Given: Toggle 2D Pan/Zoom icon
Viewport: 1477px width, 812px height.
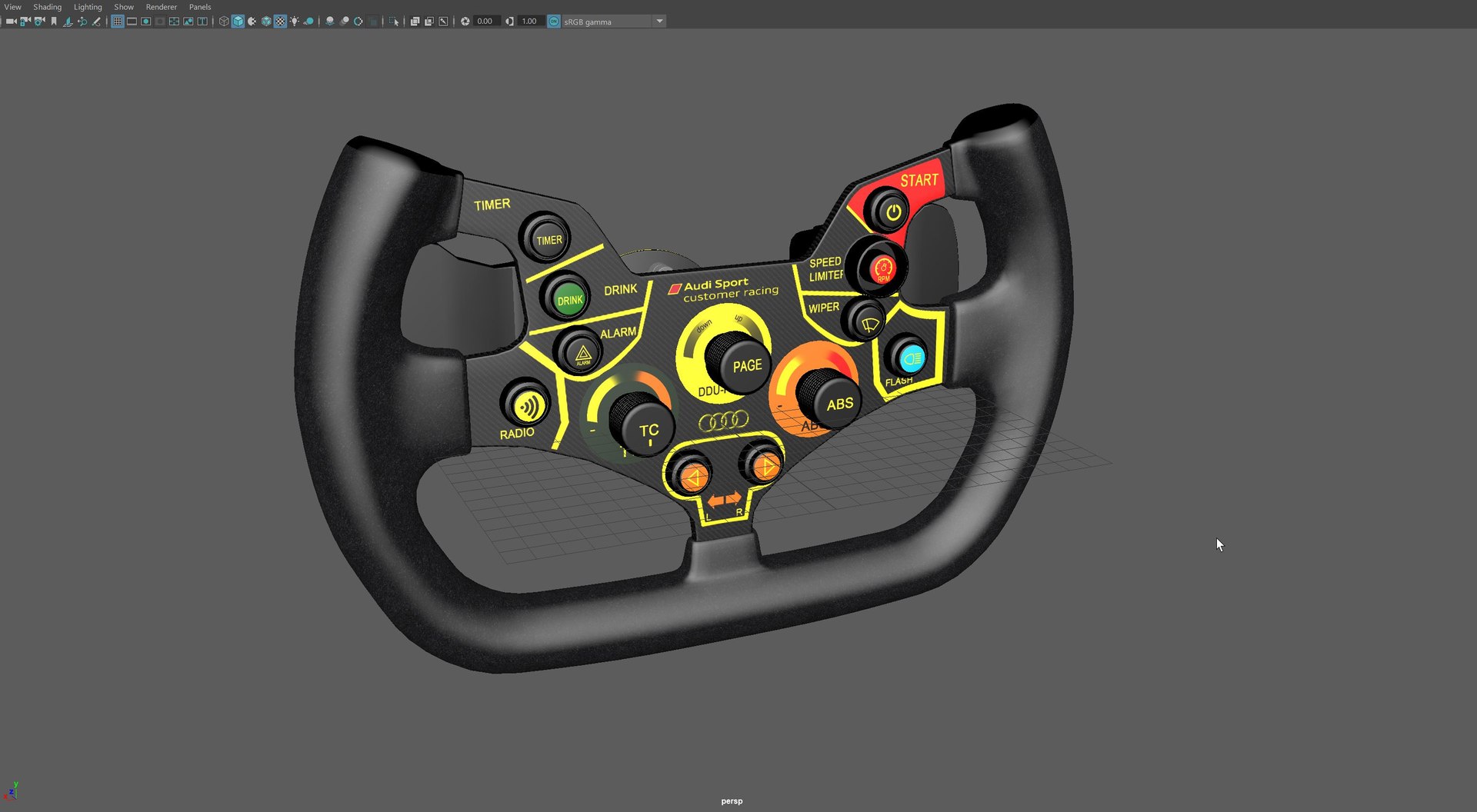Looking at the screenshot, I should [x=82, y=22].
